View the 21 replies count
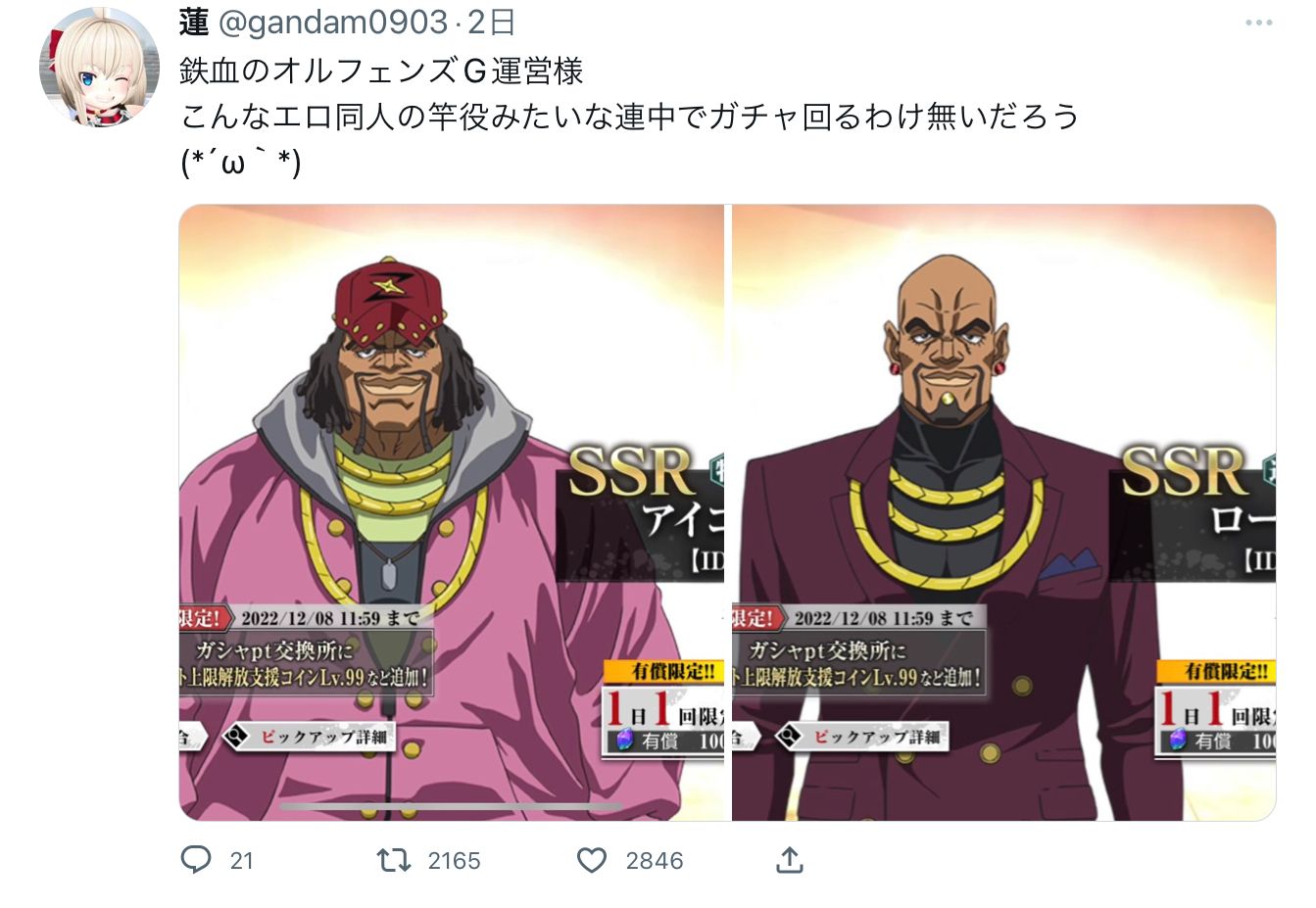The width and height of the screenshot is (1316, 908). click(241, 861)
